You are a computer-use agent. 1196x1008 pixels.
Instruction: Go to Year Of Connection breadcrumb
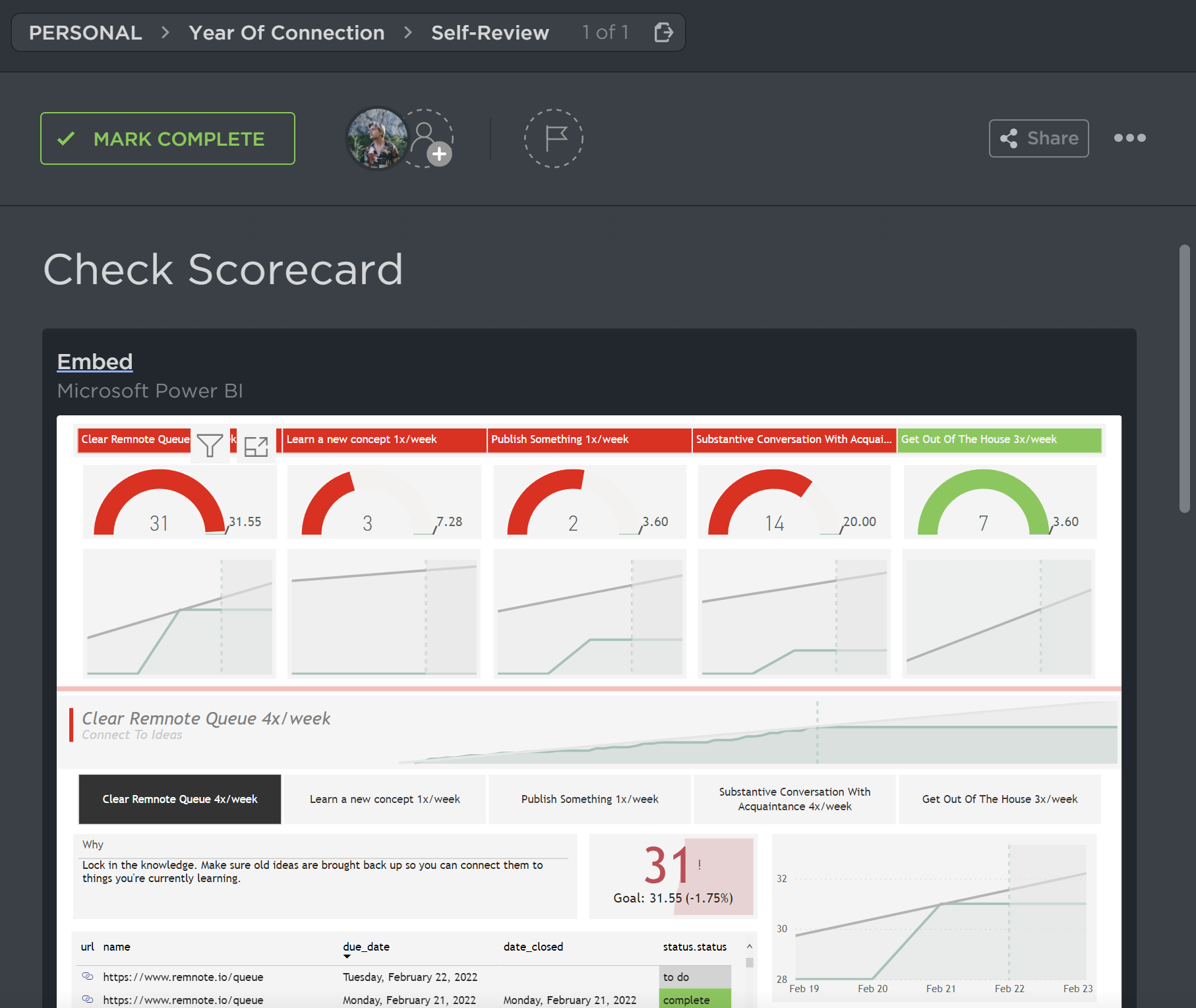click(286, 32)
